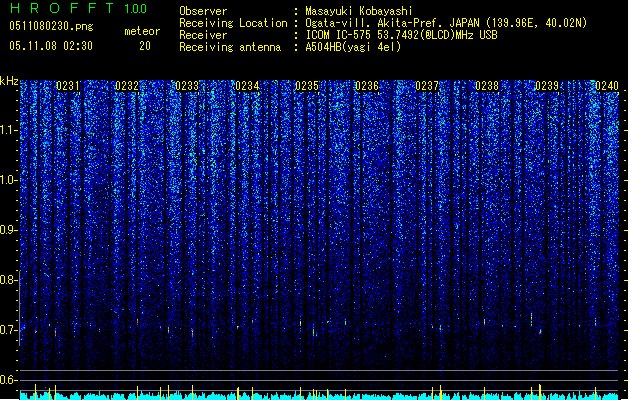Click the 0.6 kHz frequency axis tick
This screenshot has width=629, height=400.
click(x=9, y=380)
